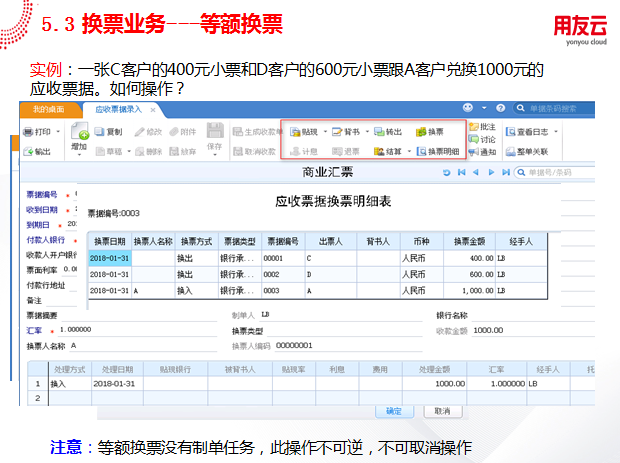Click the 换票 (Exchange bill) icon
The image size is (620, 463).
point(429,131)
